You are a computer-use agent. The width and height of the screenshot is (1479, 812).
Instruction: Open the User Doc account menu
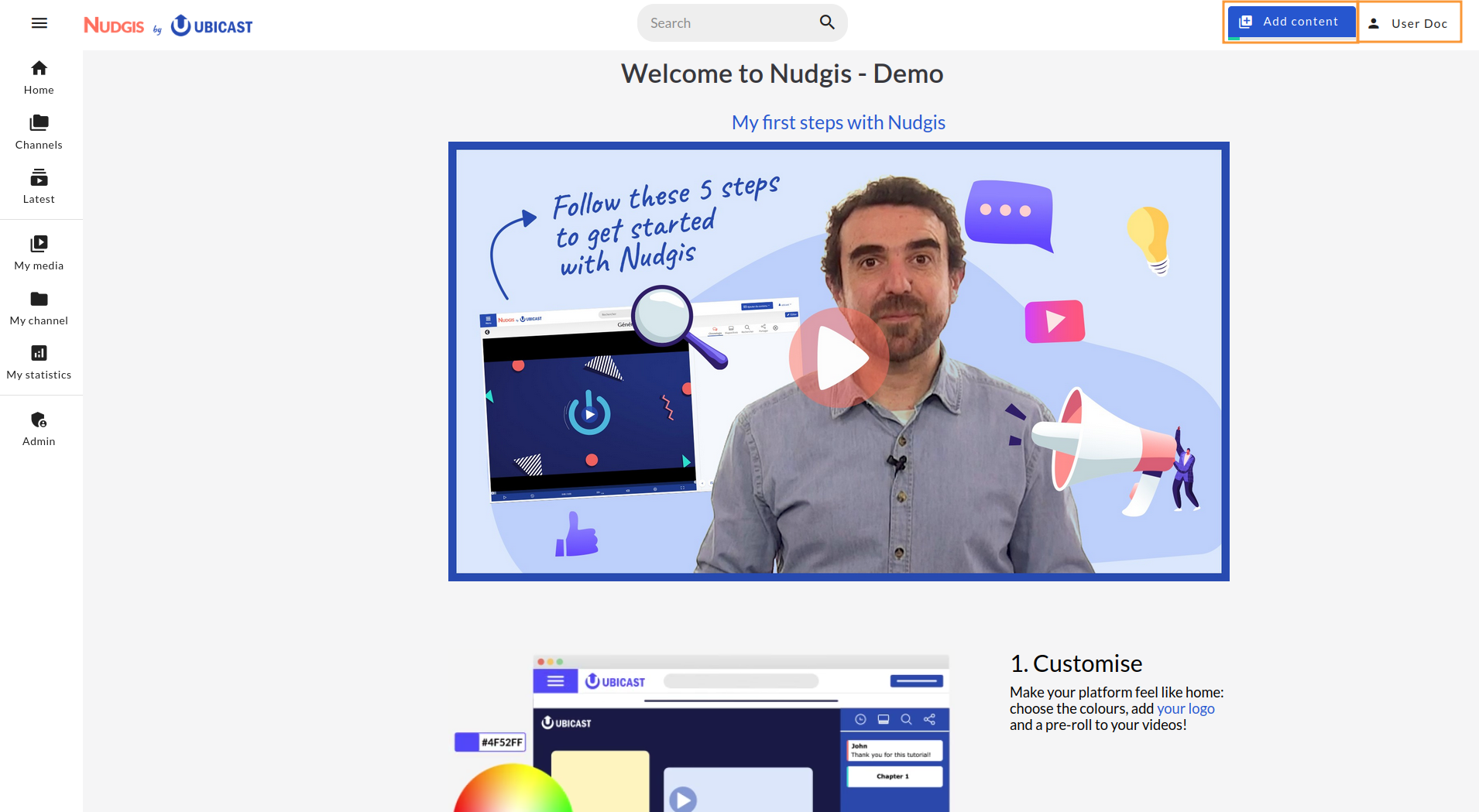pyautogui.click(x=1409, y=23)
